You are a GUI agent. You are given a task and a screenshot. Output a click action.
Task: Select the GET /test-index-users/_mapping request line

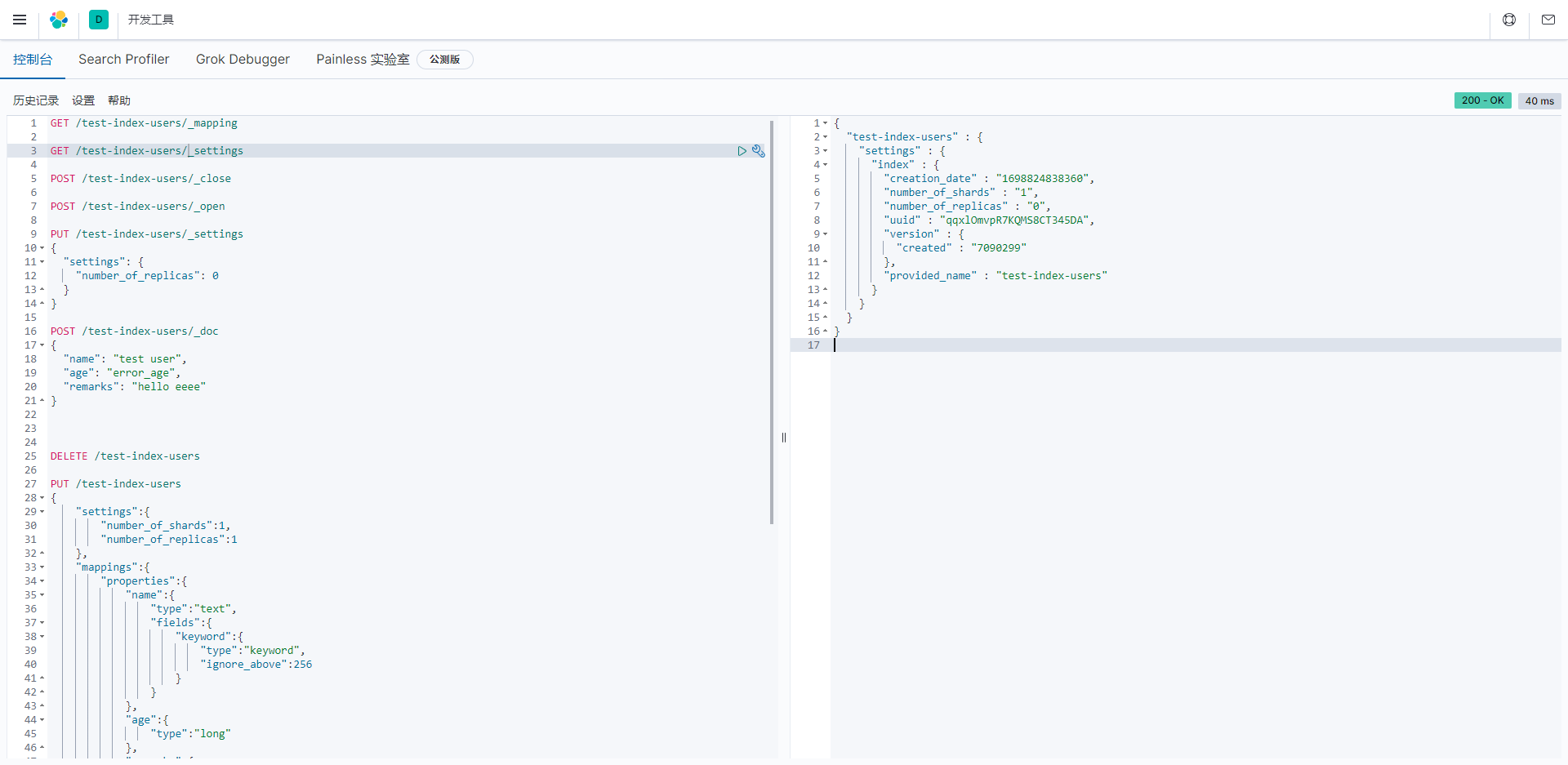(144, 123)
